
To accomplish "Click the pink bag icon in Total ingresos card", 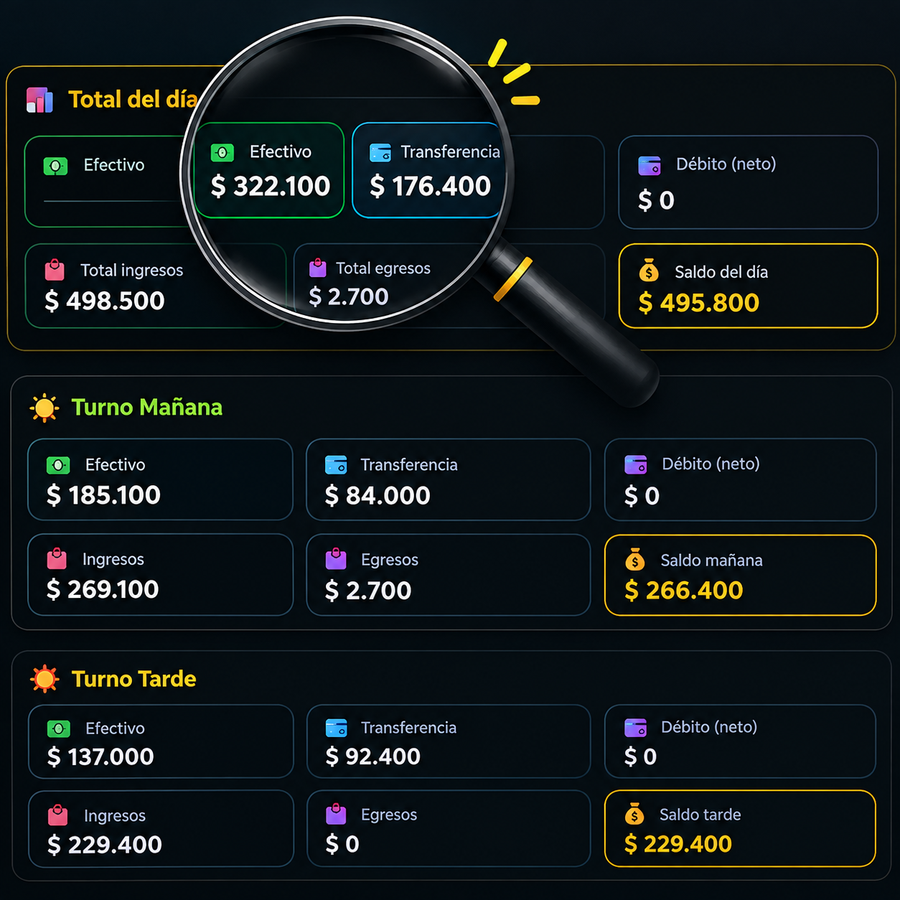I will [x=55, y=270].
